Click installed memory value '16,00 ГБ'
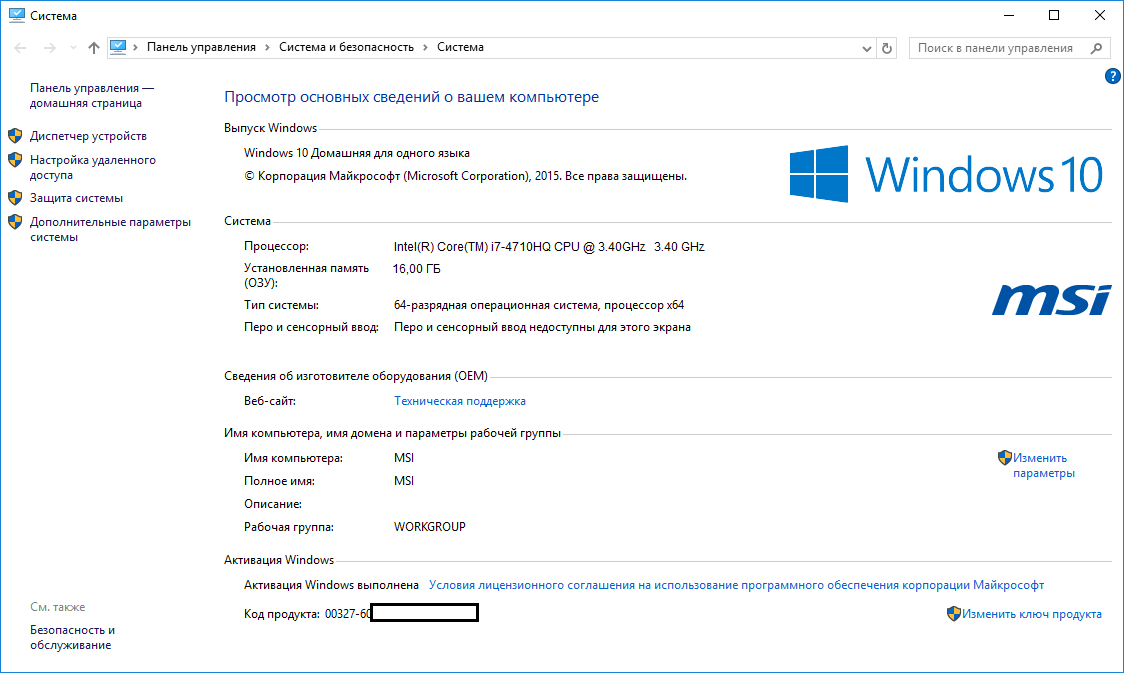Viewport: 1124px width, 673px height. coord(416,269)
